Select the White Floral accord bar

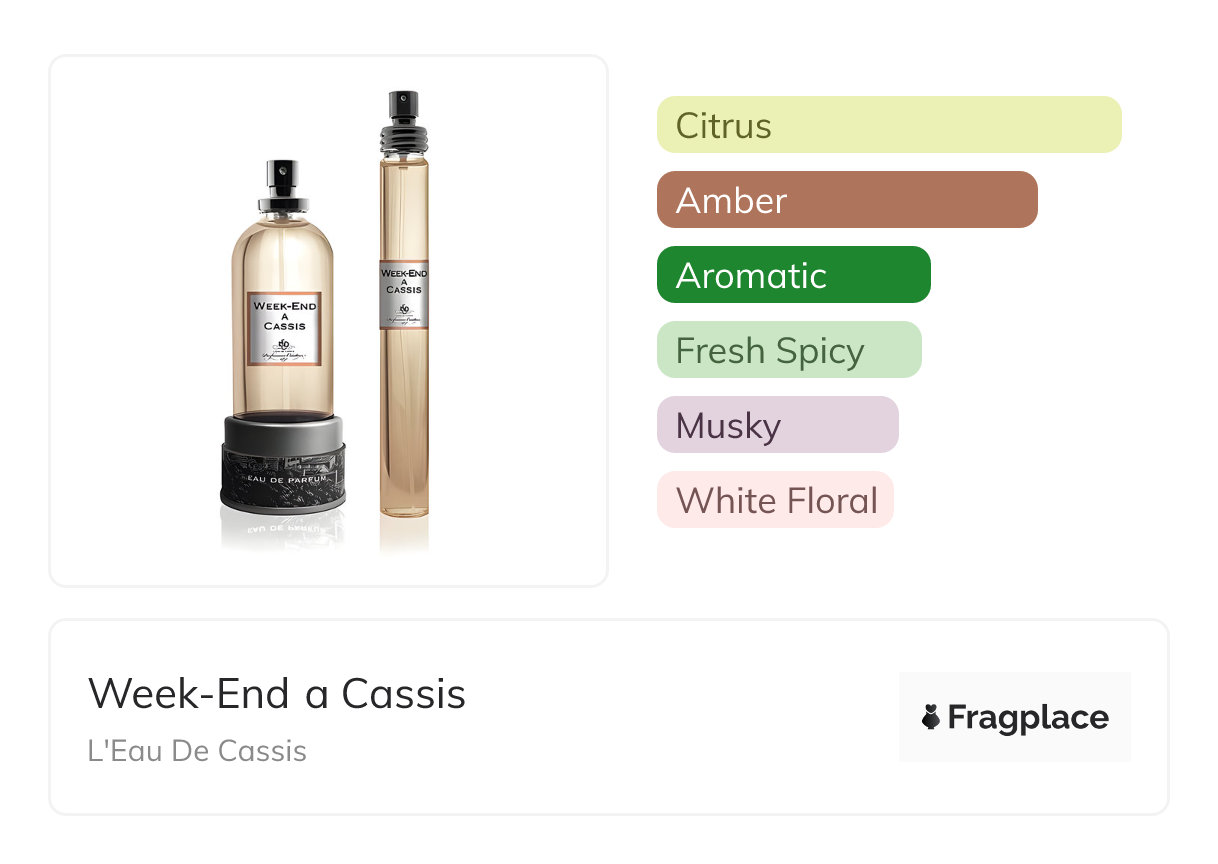(774, 500)
